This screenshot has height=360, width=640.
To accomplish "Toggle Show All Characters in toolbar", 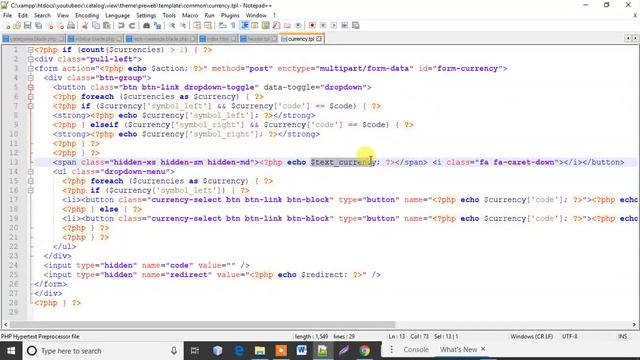I will click(x=233, y=25).
